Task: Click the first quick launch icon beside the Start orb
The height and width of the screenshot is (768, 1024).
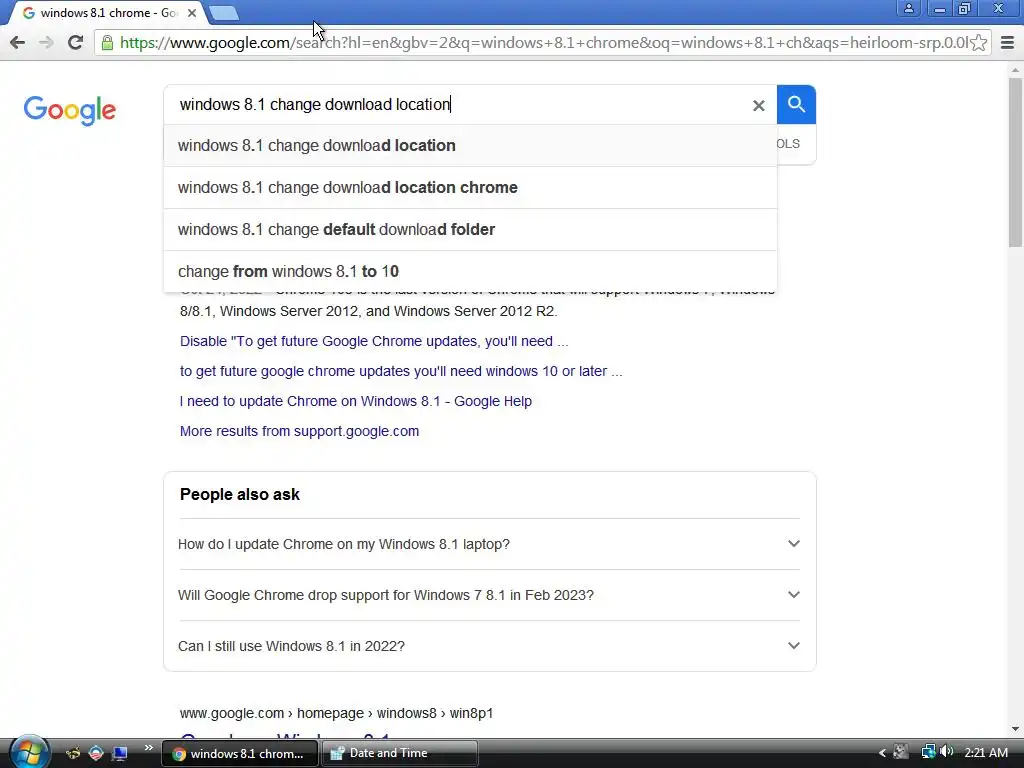Action: coord(73,753)
